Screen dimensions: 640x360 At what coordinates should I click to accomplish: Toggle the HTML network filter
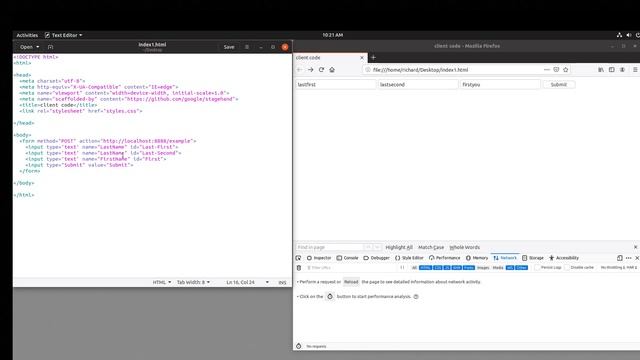point(425,268)
